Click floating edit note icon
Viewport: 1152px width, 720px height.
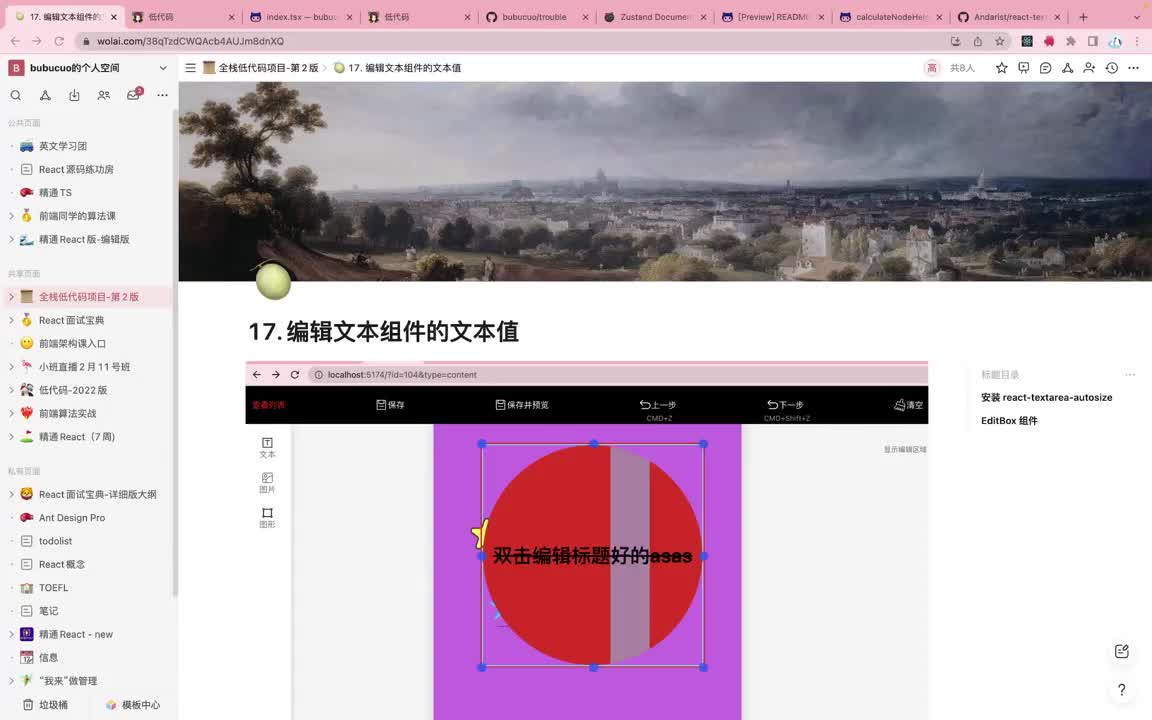point(1122,651)
